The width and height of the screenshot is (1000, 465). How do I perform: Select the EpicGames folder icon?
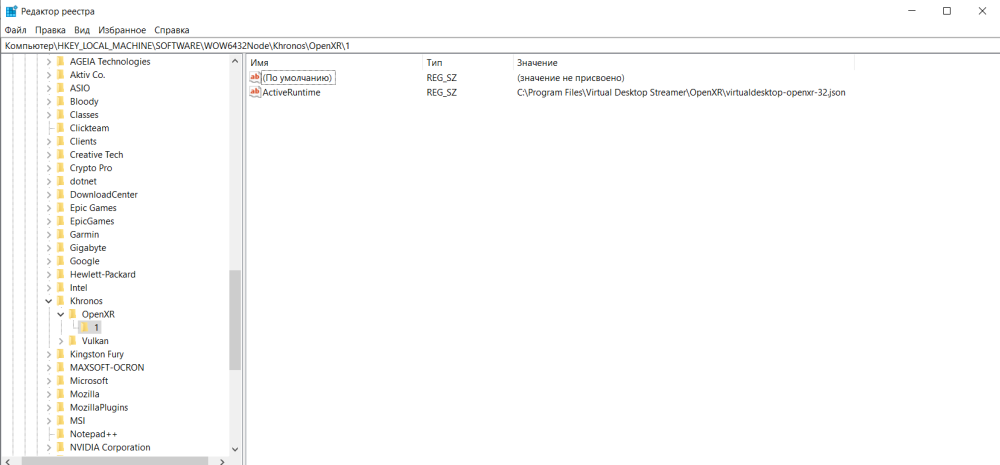[x=61, y=221]
